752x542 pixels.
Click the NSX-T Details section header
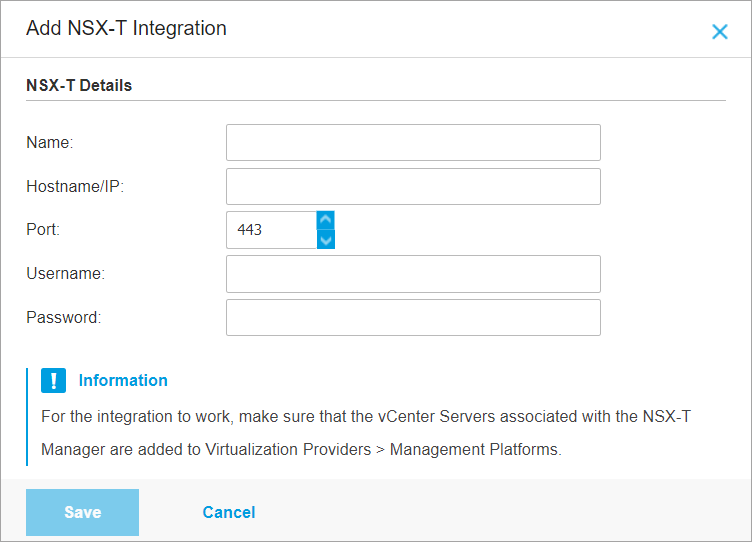point(79,86)
